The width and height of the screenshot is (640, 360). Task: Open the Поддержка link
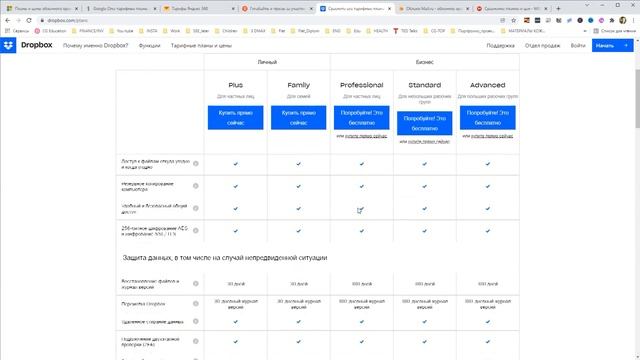[500, 46]
